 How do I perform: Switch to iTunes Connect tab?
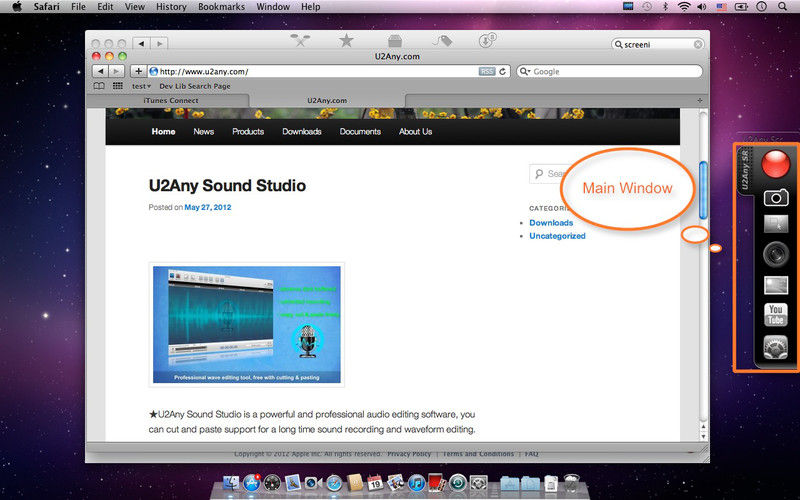pyautogui.click(x=171, y=101)
